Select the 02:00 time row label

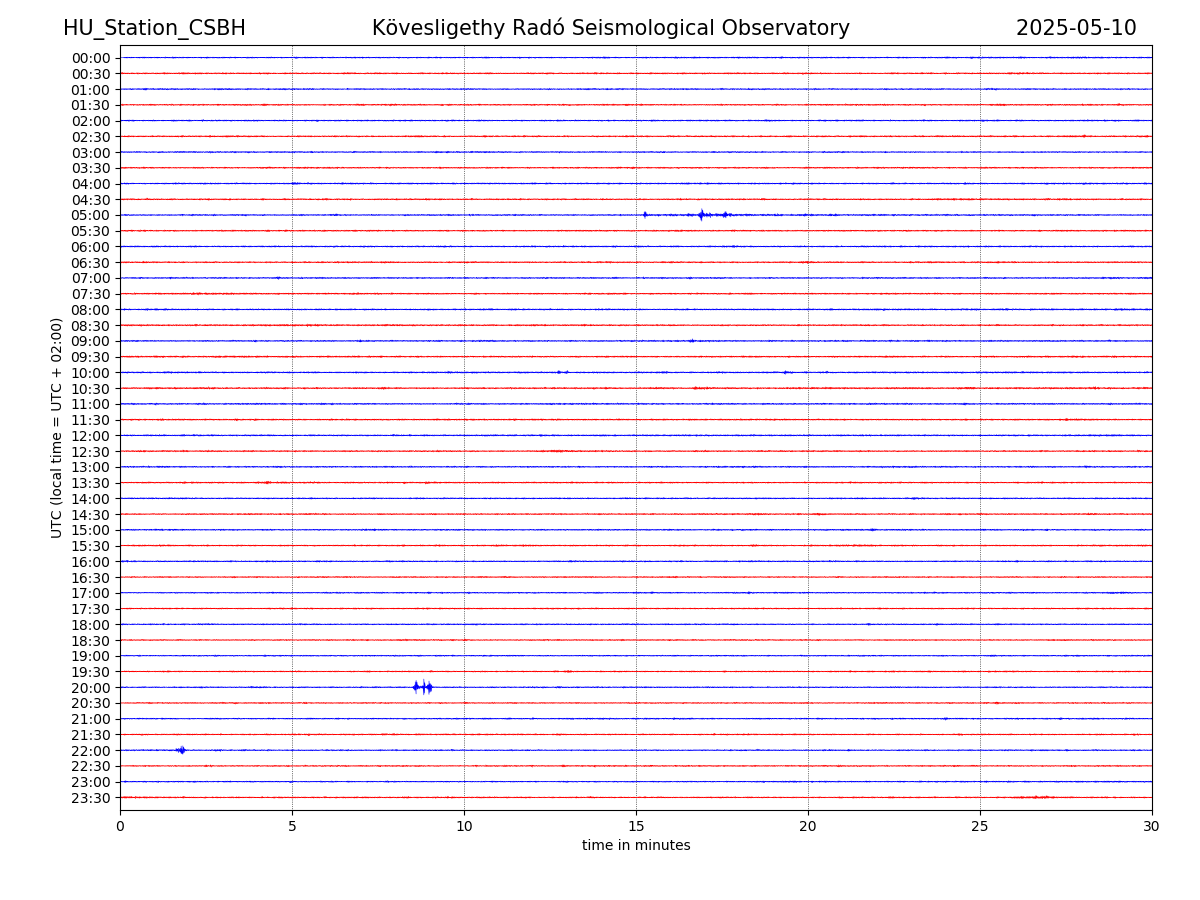click(x=91, y=121)
